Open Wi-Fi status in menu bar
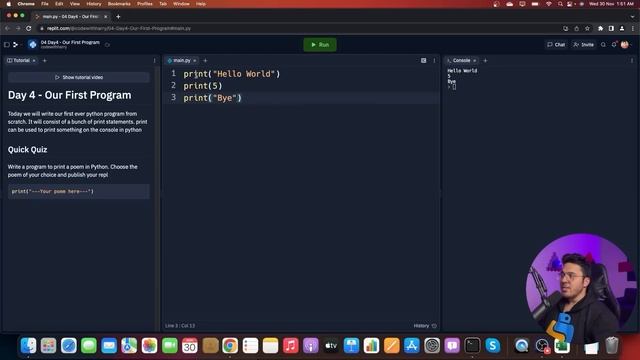 pos(549,4)
